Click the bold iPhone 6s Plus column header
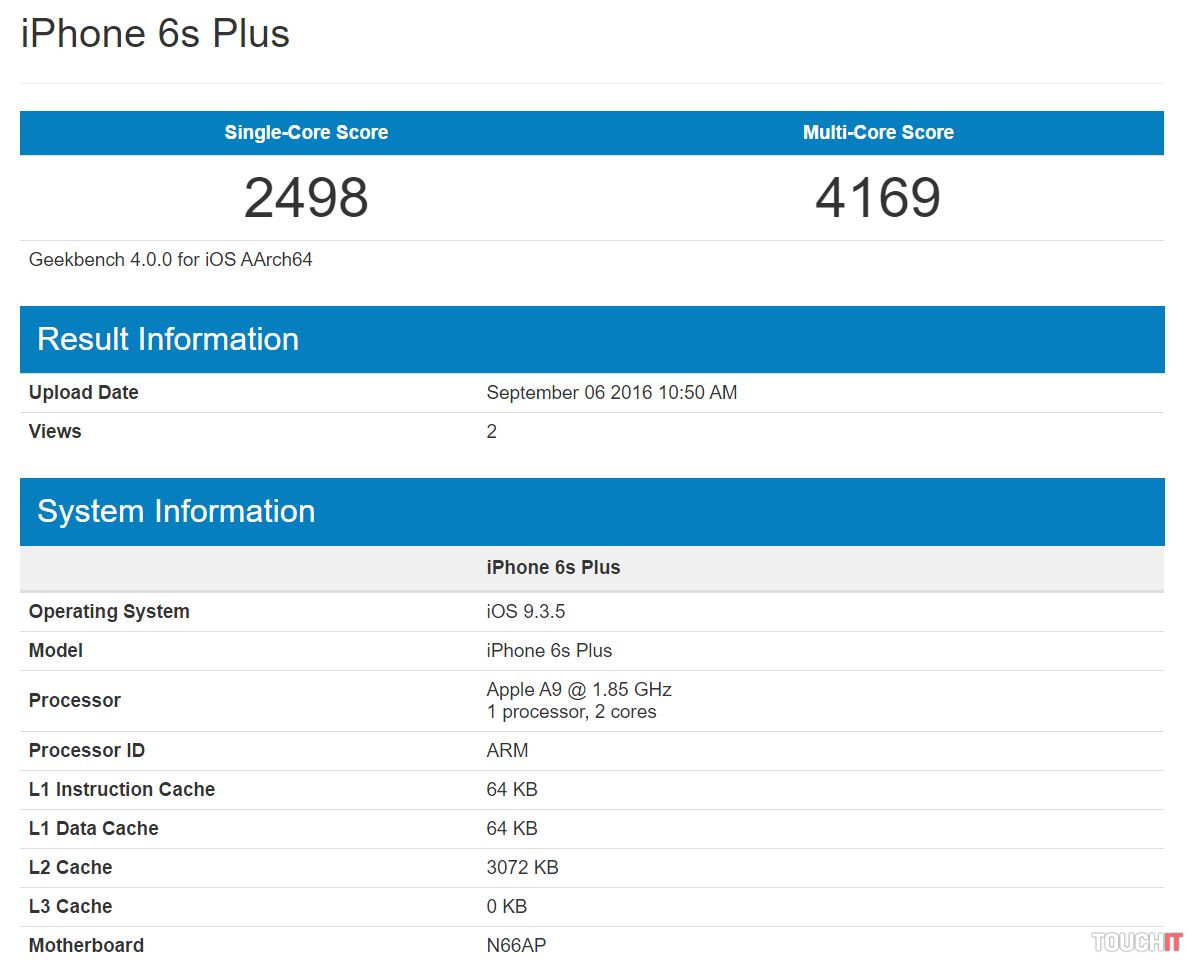Image resolution: width=1195 pixels, height=963 pixels. tap(553, 568)
